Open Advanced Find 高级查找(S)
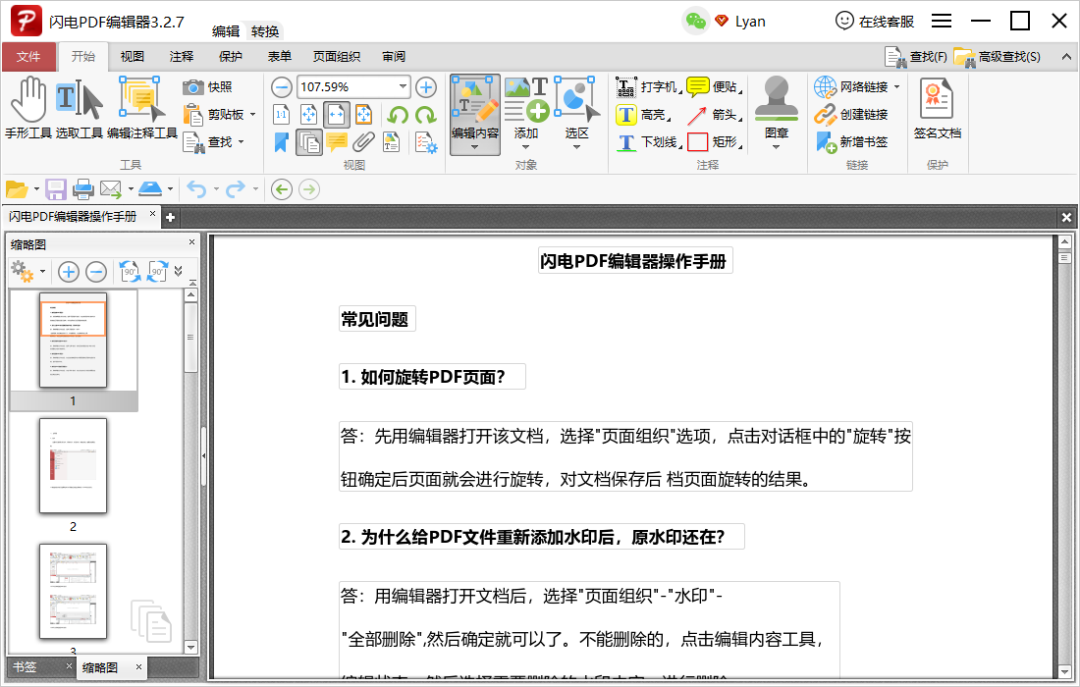Image resolution: width=1080 pixels, height=687 pixels. pos(997,57)
